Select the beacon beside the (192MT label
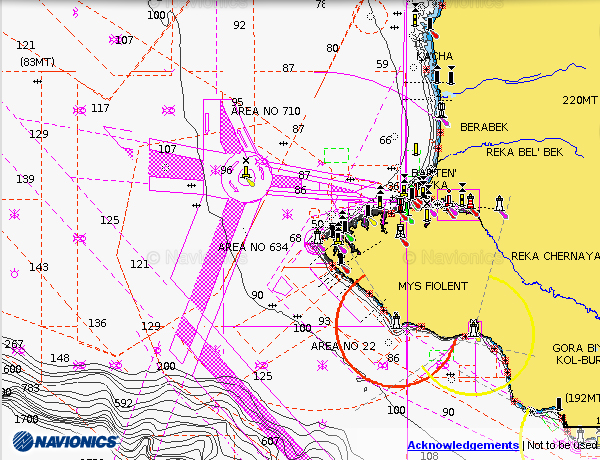The image size is (600, 460). pyautogui.click(x=559, y=405)
